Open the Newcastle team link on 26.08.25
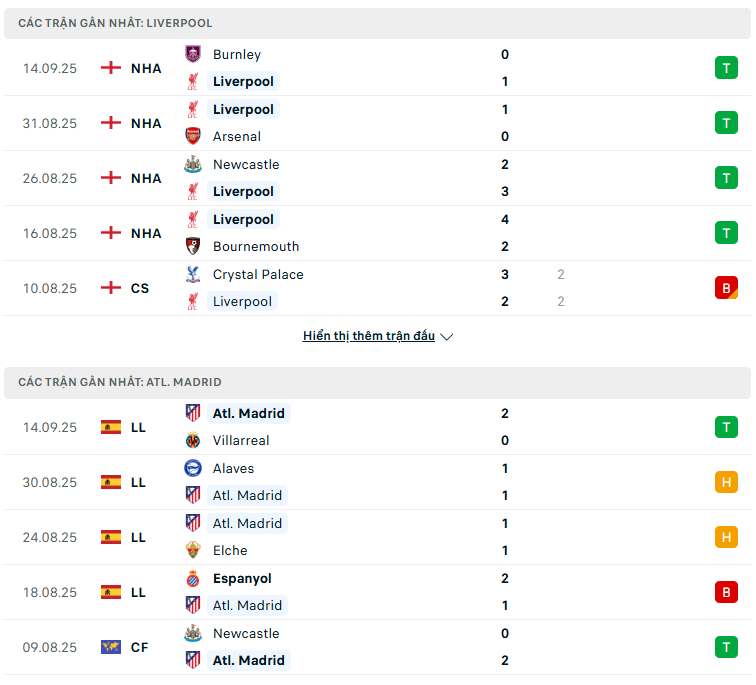 tap(246, 165)
